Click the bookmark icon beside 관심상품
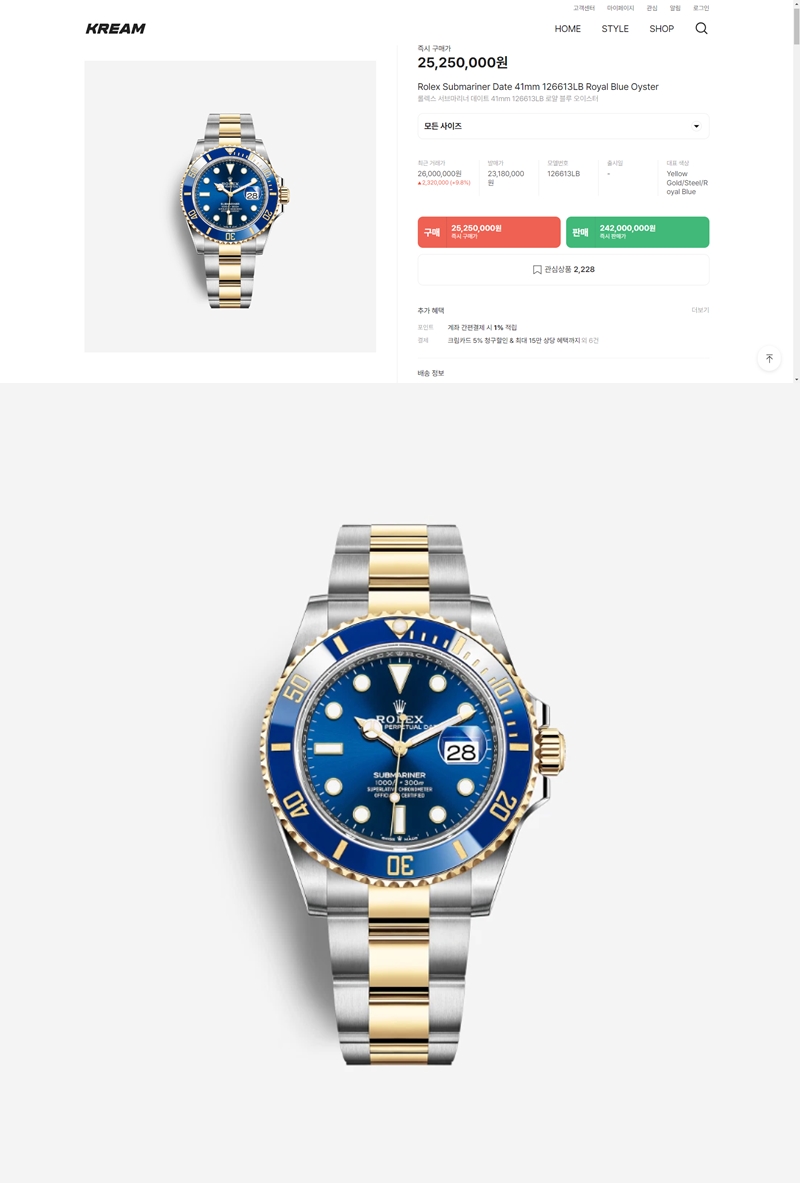This screenshot has width=800, height=1183. (537, 269)
